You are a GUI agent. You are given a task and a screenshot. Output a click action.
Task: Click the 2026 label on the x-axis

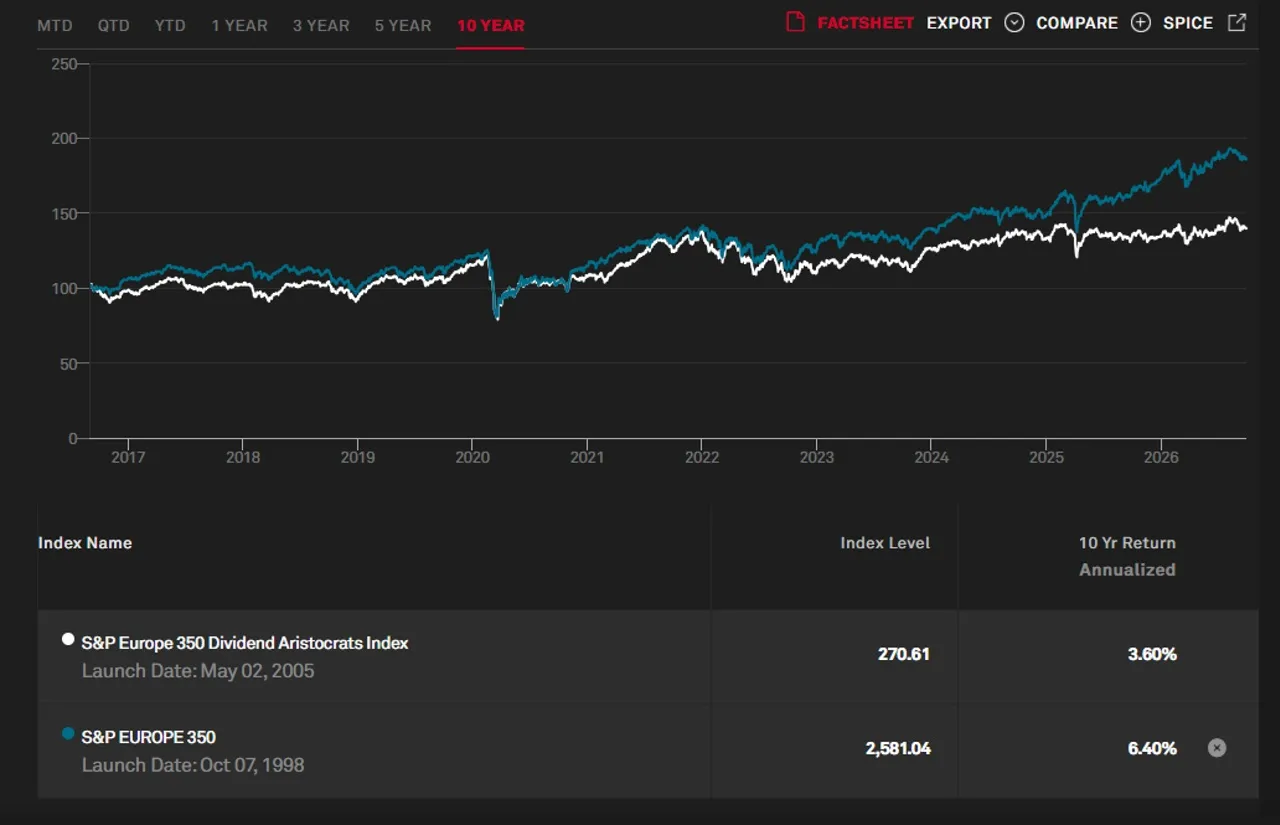1161,457
